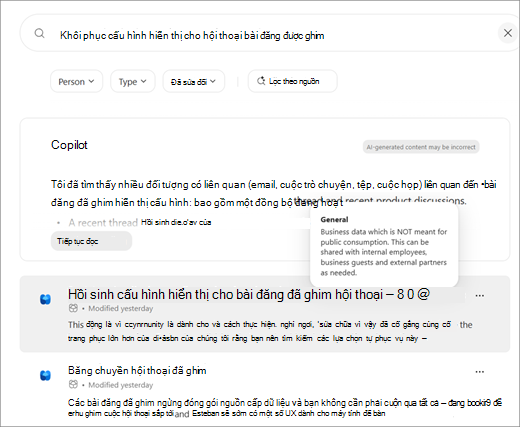
Task: Click the Copilot summary paragraph starting Tôi đã tìm thấy
Action: coord(274,193)
